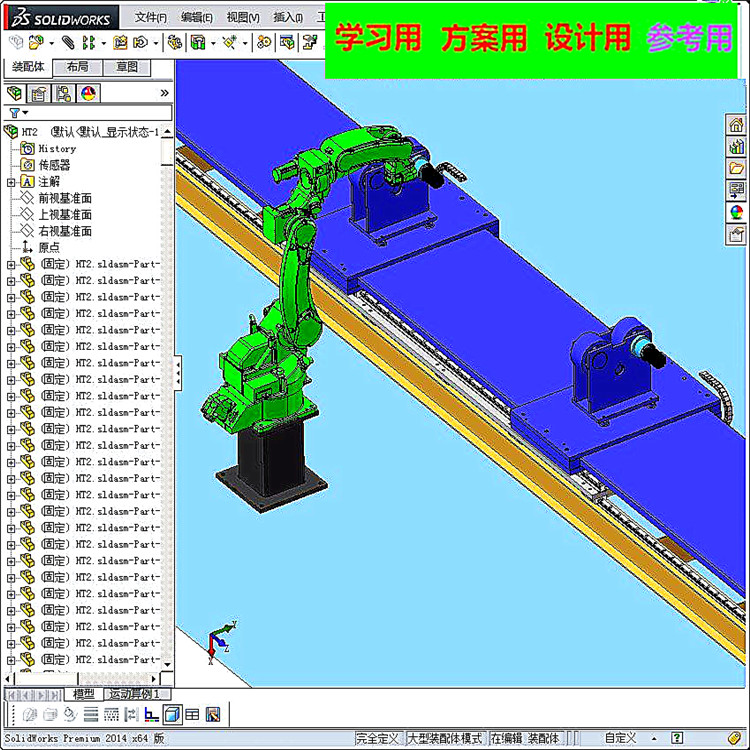Viewport: 750px width, 750px height.
Task: Select the Linear Component Pattern tool
Action: [88, 43]
